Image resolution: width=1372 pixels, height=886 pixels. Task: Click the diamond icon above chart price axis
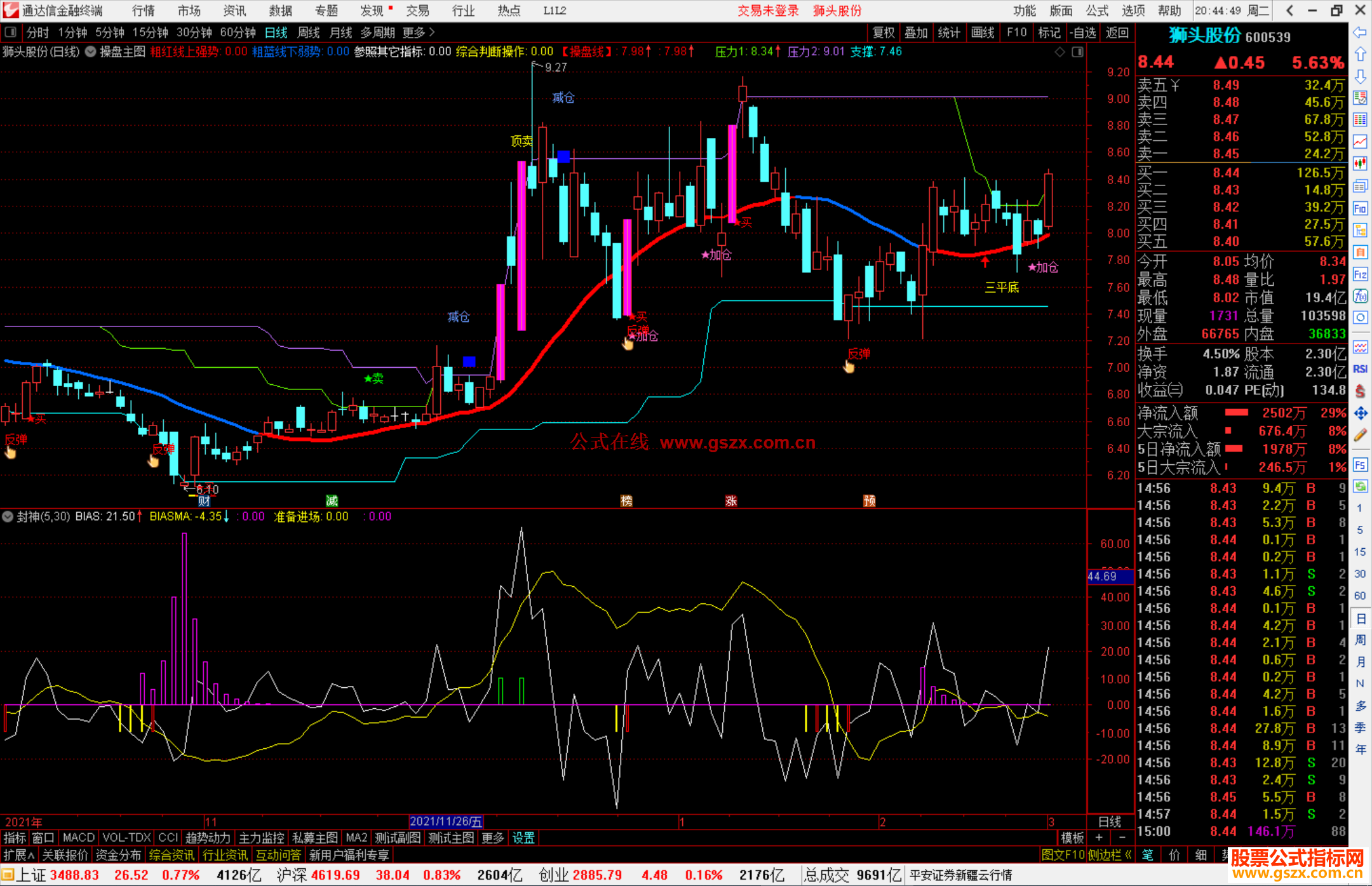click(x=1059, y=51)
